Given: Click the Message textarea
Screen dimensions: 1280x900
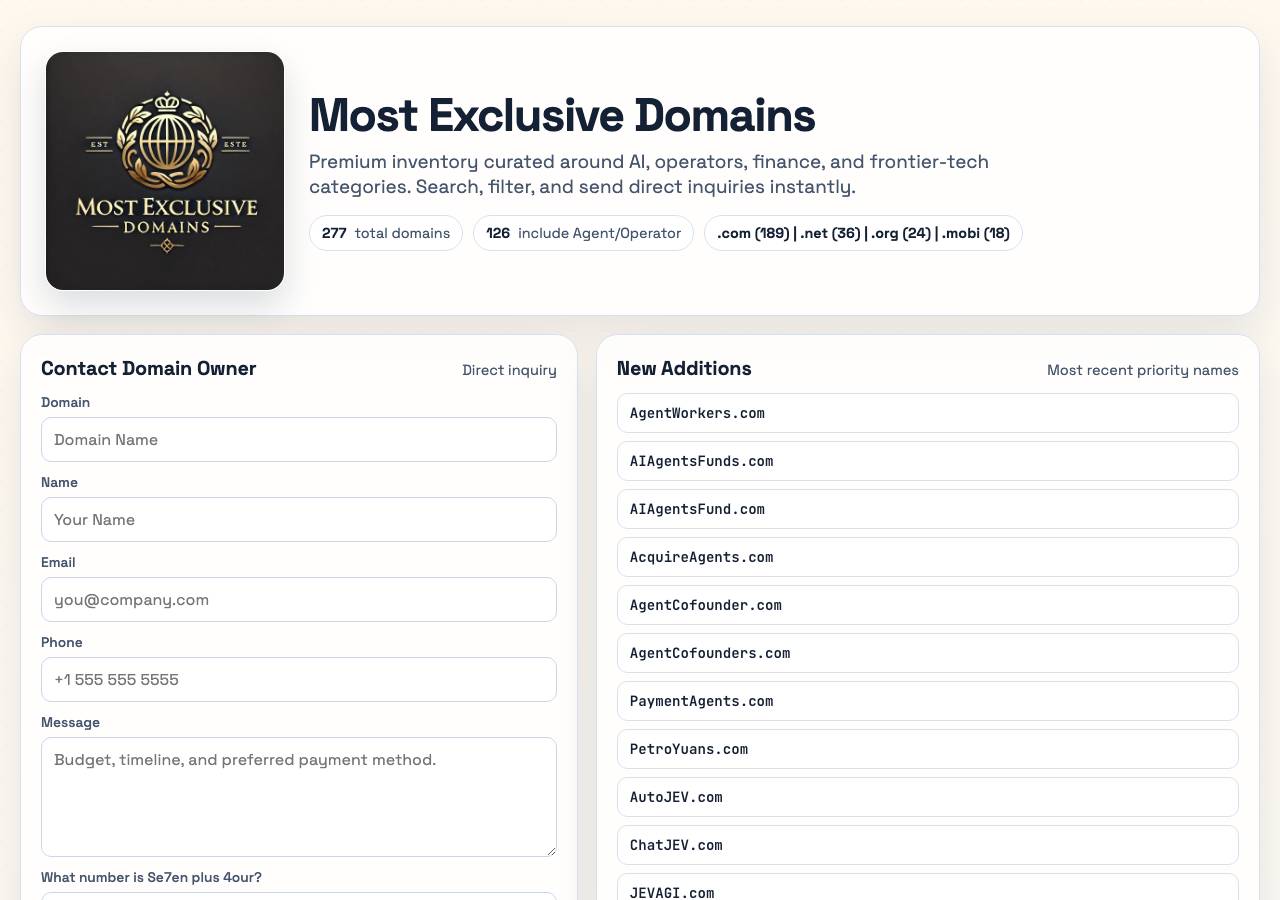Looking at the screenshot, I should (x=299, y=797).
